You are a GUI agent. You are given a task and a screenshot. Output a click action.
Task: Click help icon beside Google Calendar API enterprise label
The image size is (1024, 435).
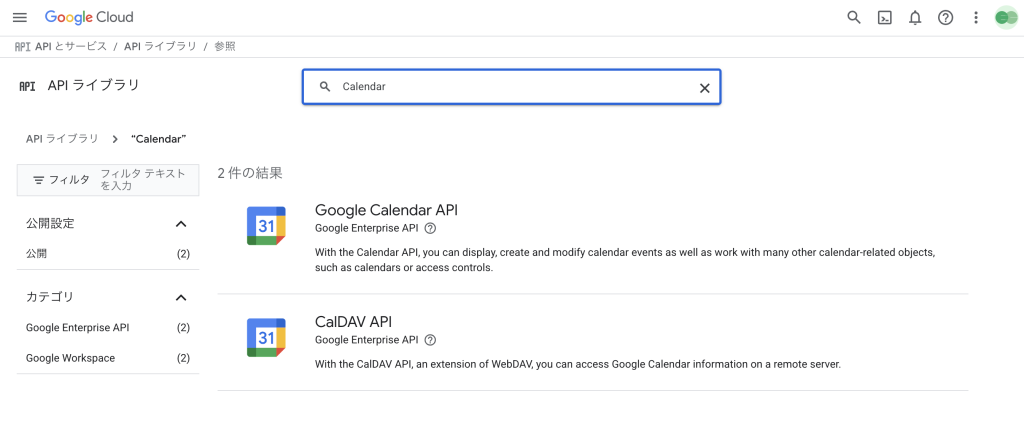point(430,229)
